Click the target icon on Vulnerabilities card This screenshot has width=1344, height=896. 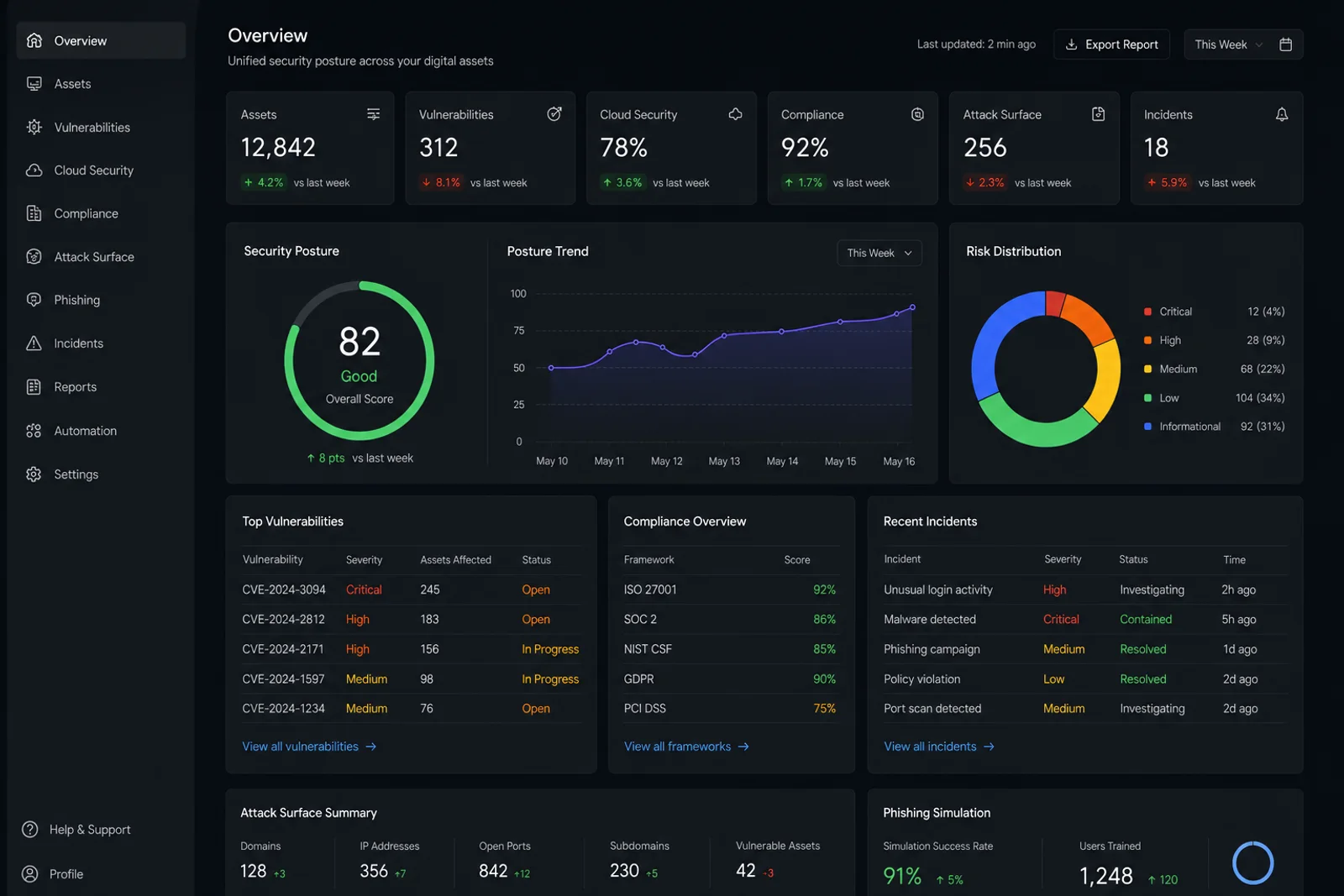tap(554, 114)
